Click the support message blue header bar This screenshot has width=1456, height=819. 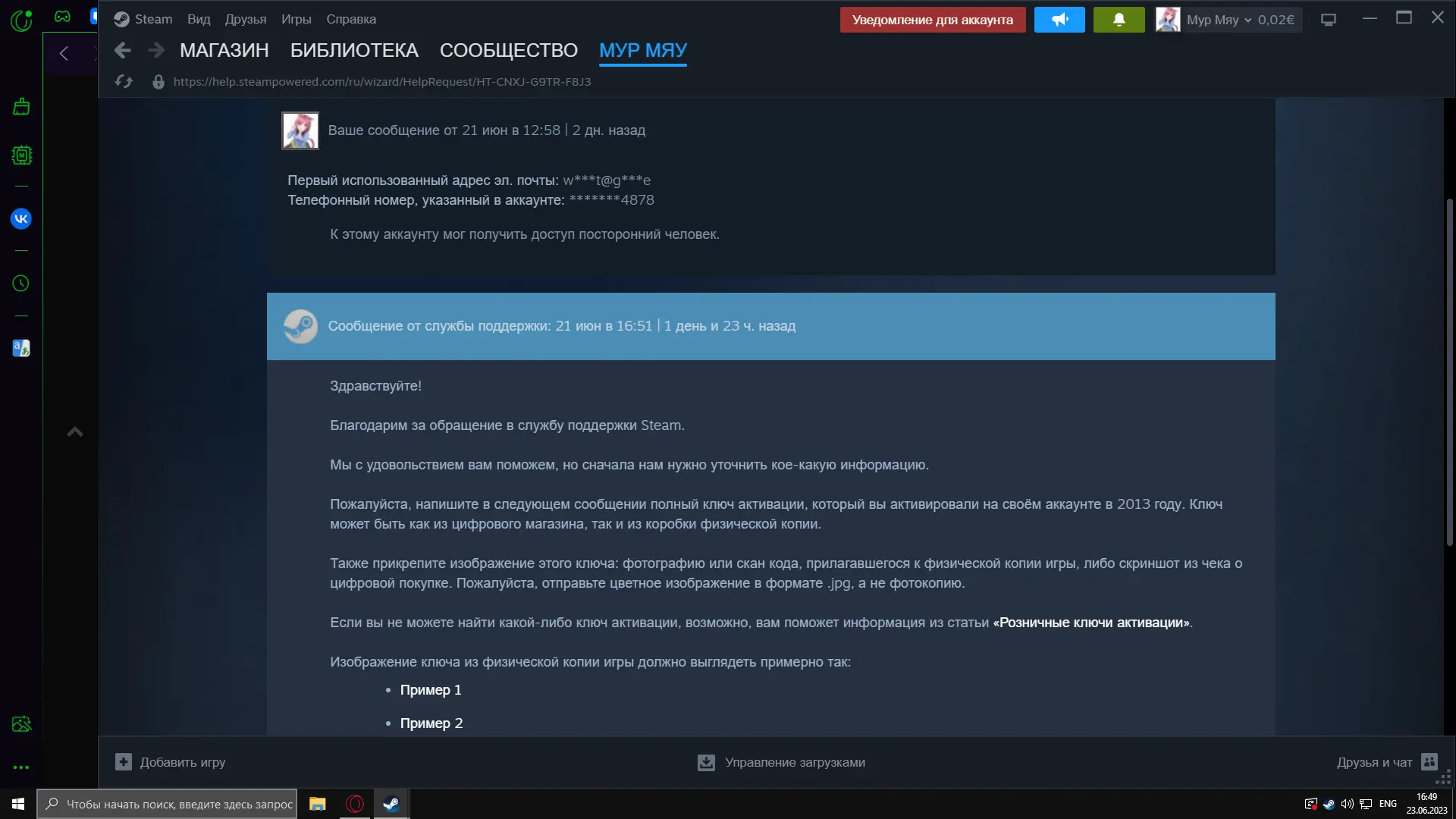[x=770, y=326]
